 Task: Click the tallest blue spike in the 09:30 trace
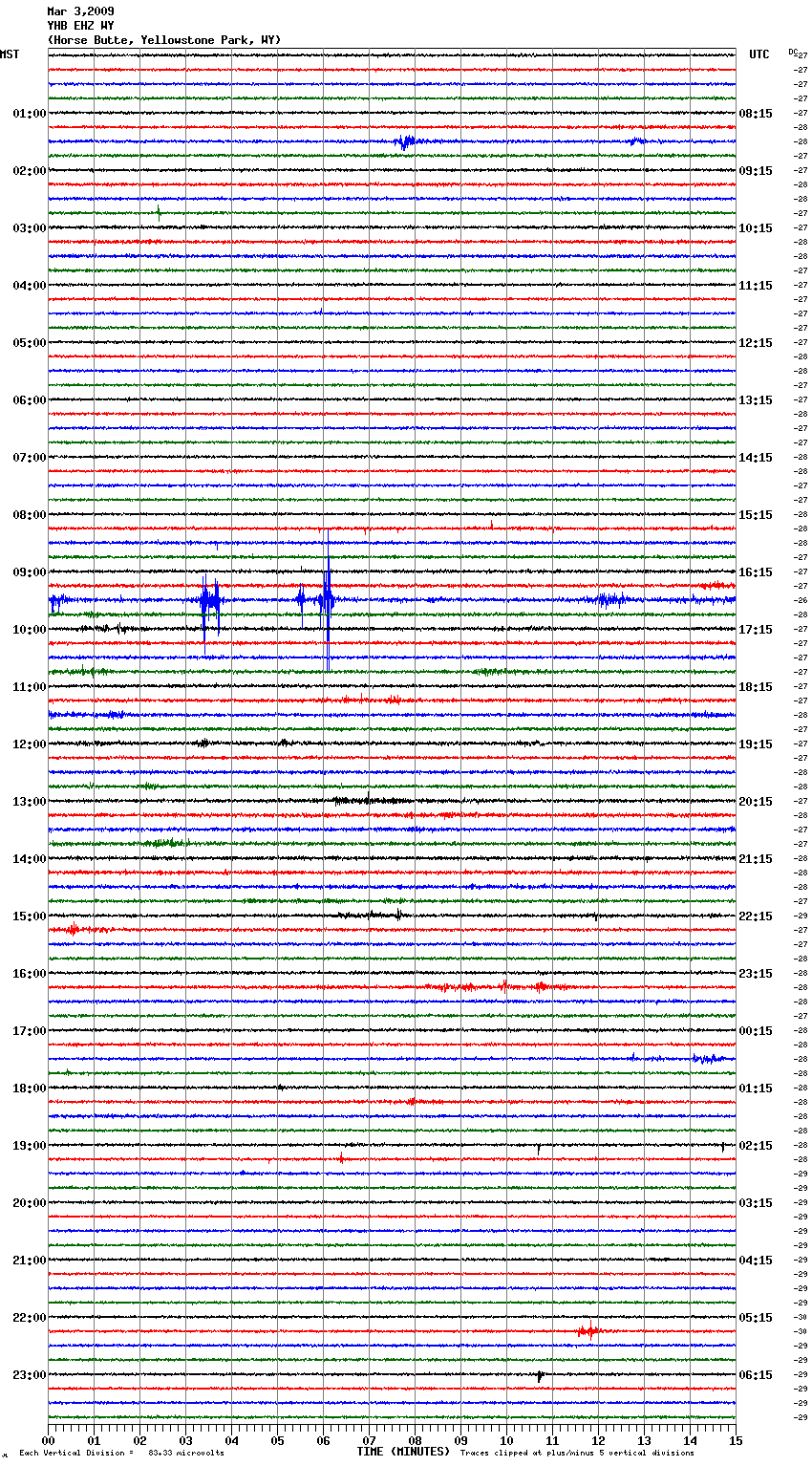328,600
